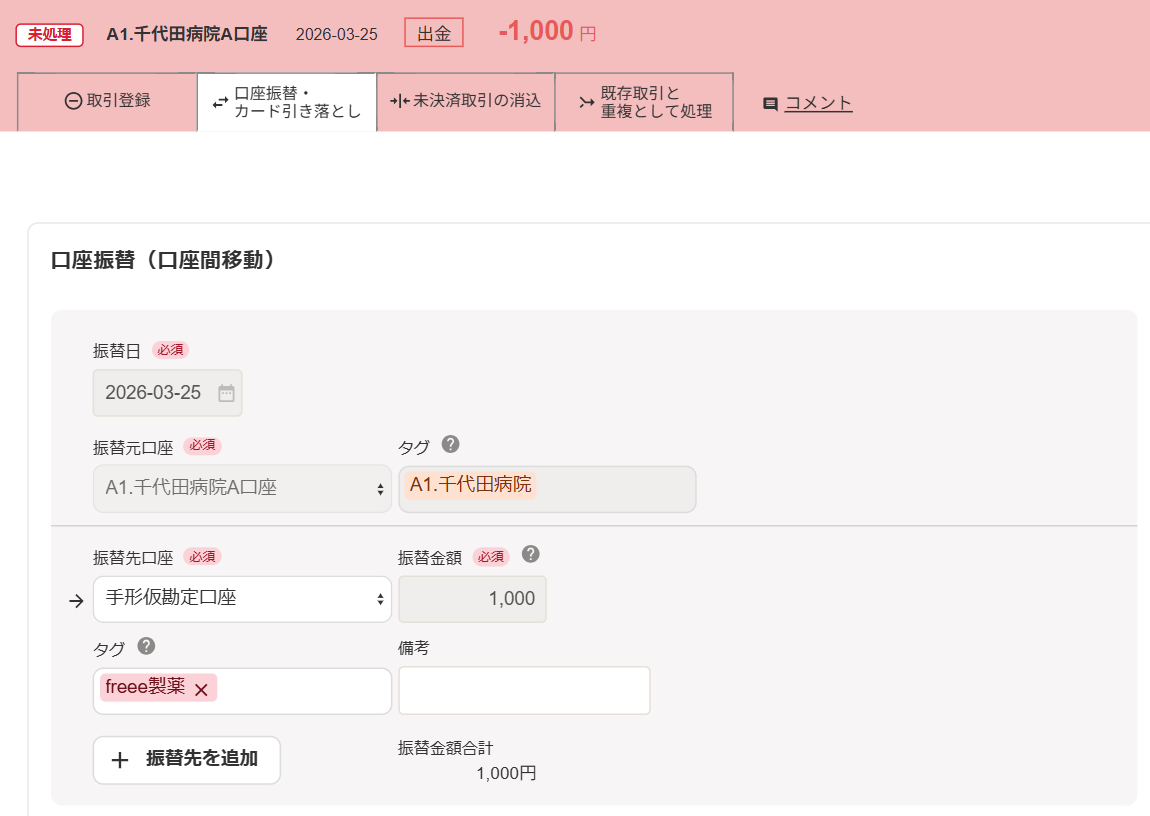Screen dimensions: 1150x816
Task: Click the 振替金額合計 1,000円 value
Action: (x=506, y=773)
